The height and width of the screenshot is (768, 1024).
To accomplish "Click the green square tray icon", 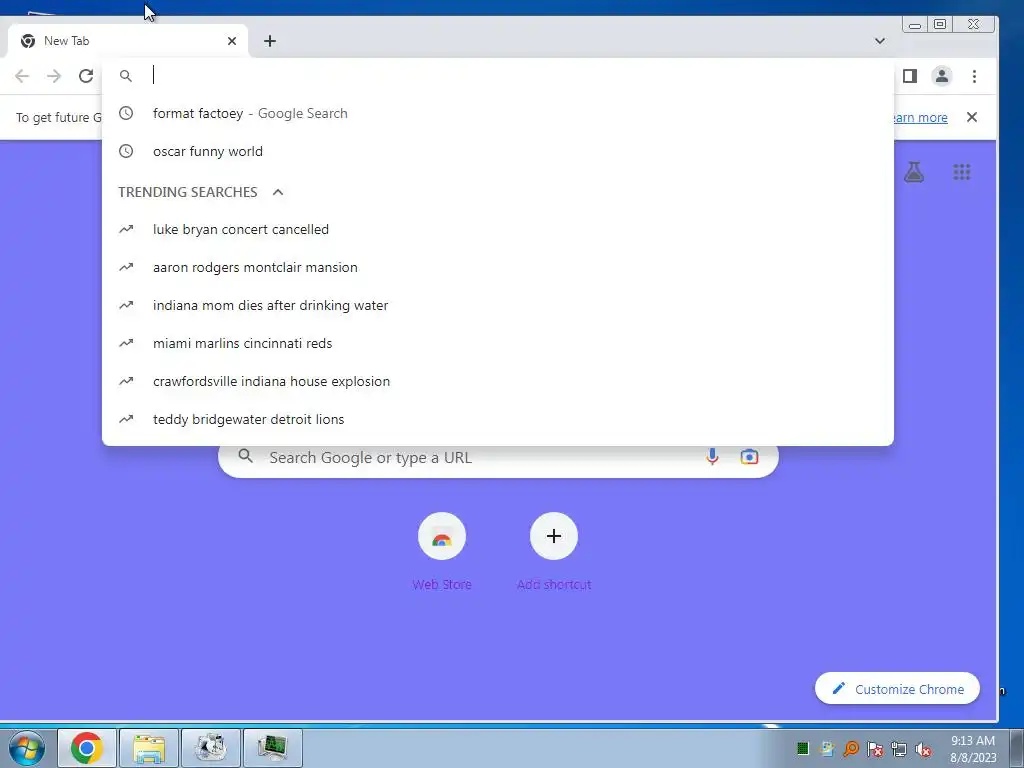I will point(803,749).
